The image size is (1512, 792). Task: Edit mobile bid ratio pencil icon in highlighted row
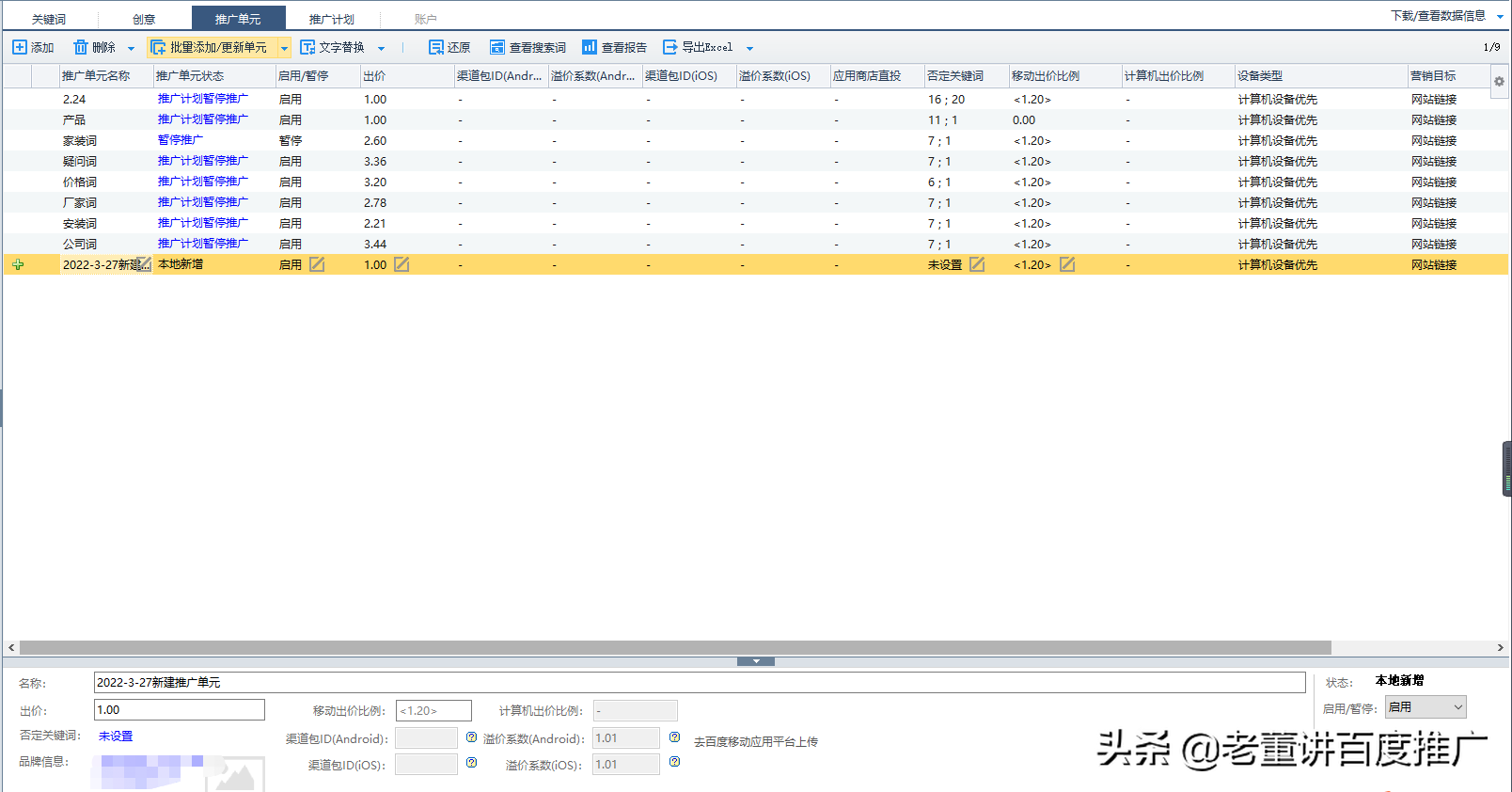1067,264
